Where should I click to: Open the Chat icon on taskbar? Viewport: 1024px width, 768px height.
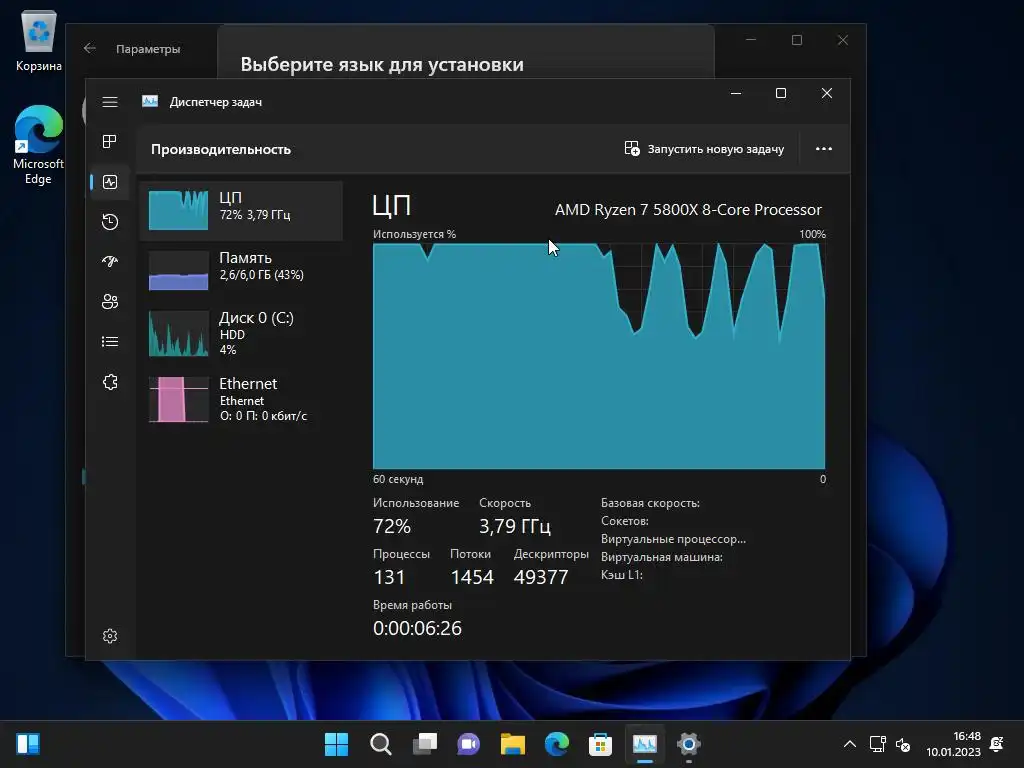click(x=468, y=744)
